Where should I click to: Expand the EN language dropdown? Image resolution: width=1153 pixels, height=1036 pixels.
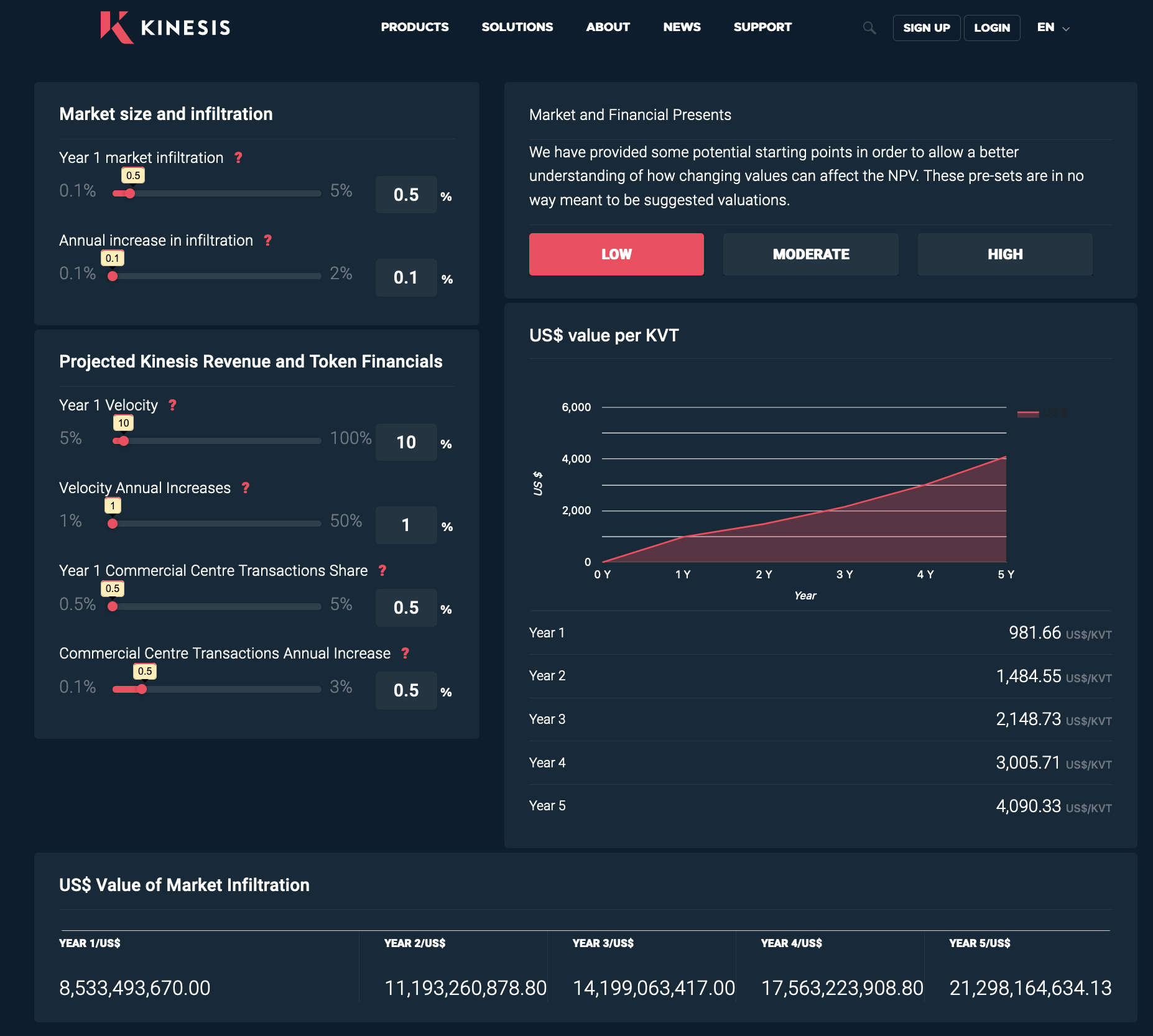(x=1053, y=28)
